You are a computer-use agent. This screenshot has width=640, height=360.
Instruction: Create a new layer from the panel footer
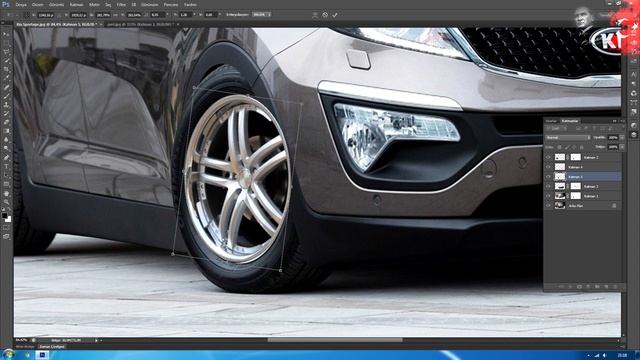coord(606,287)
